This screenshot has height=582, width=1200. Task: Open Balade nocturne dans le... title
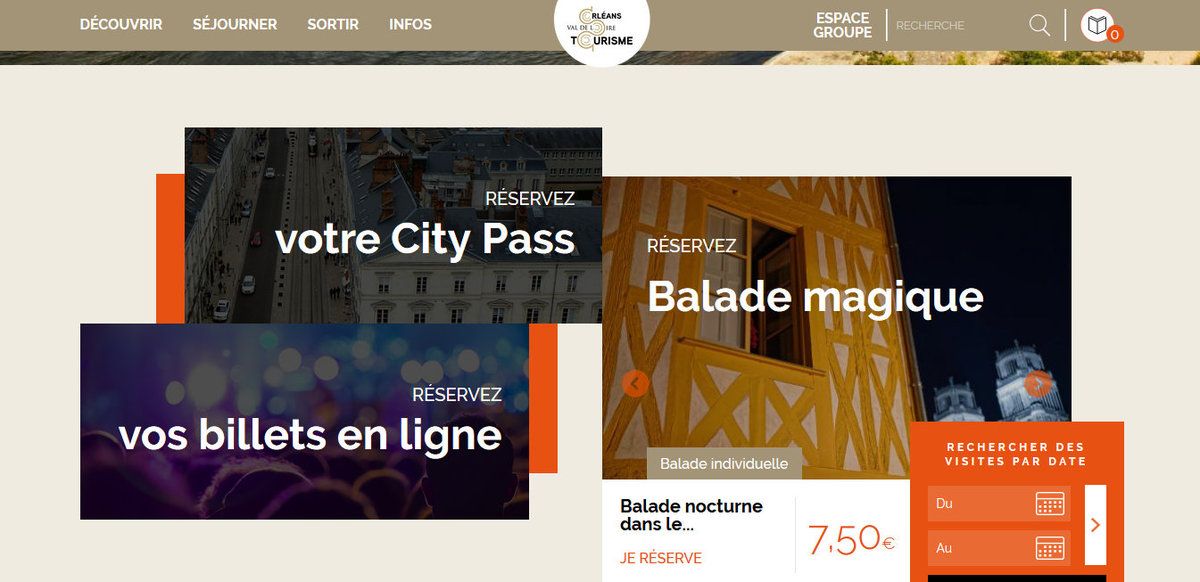click(691, 515)
